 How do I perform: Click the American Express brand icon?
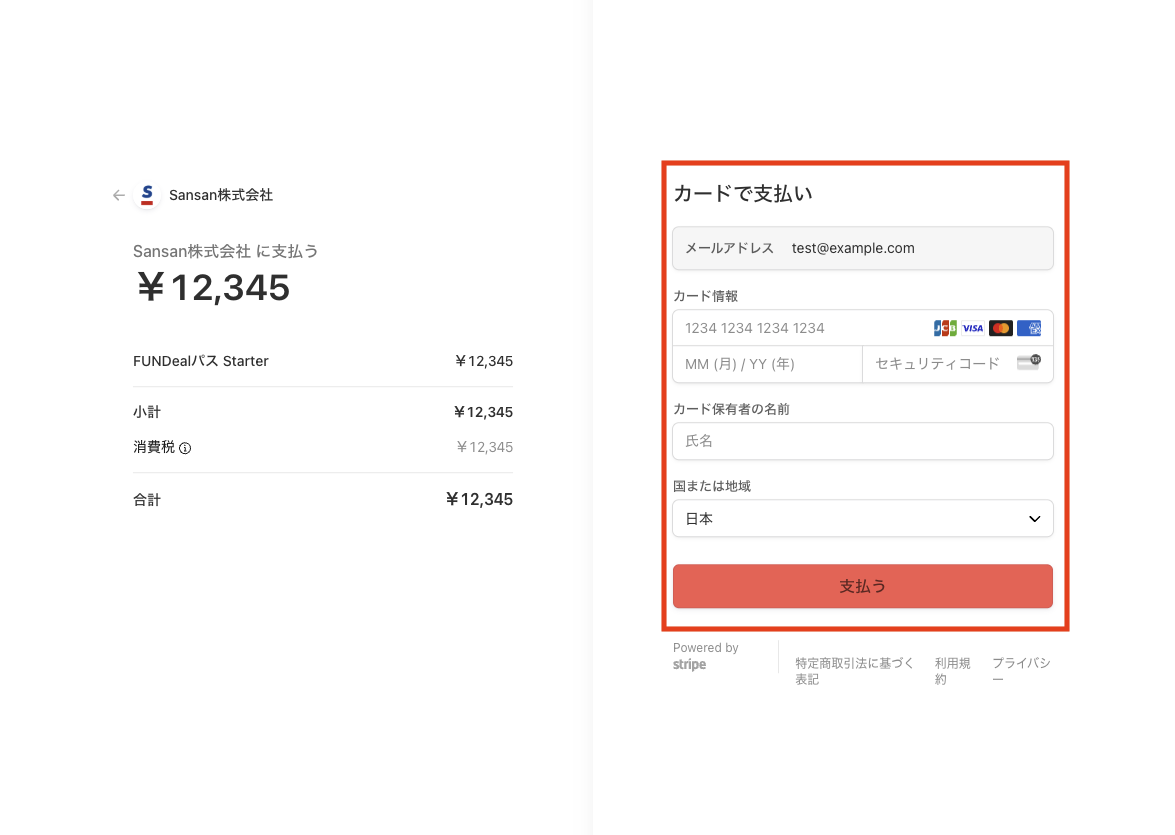coord(1029,328)
